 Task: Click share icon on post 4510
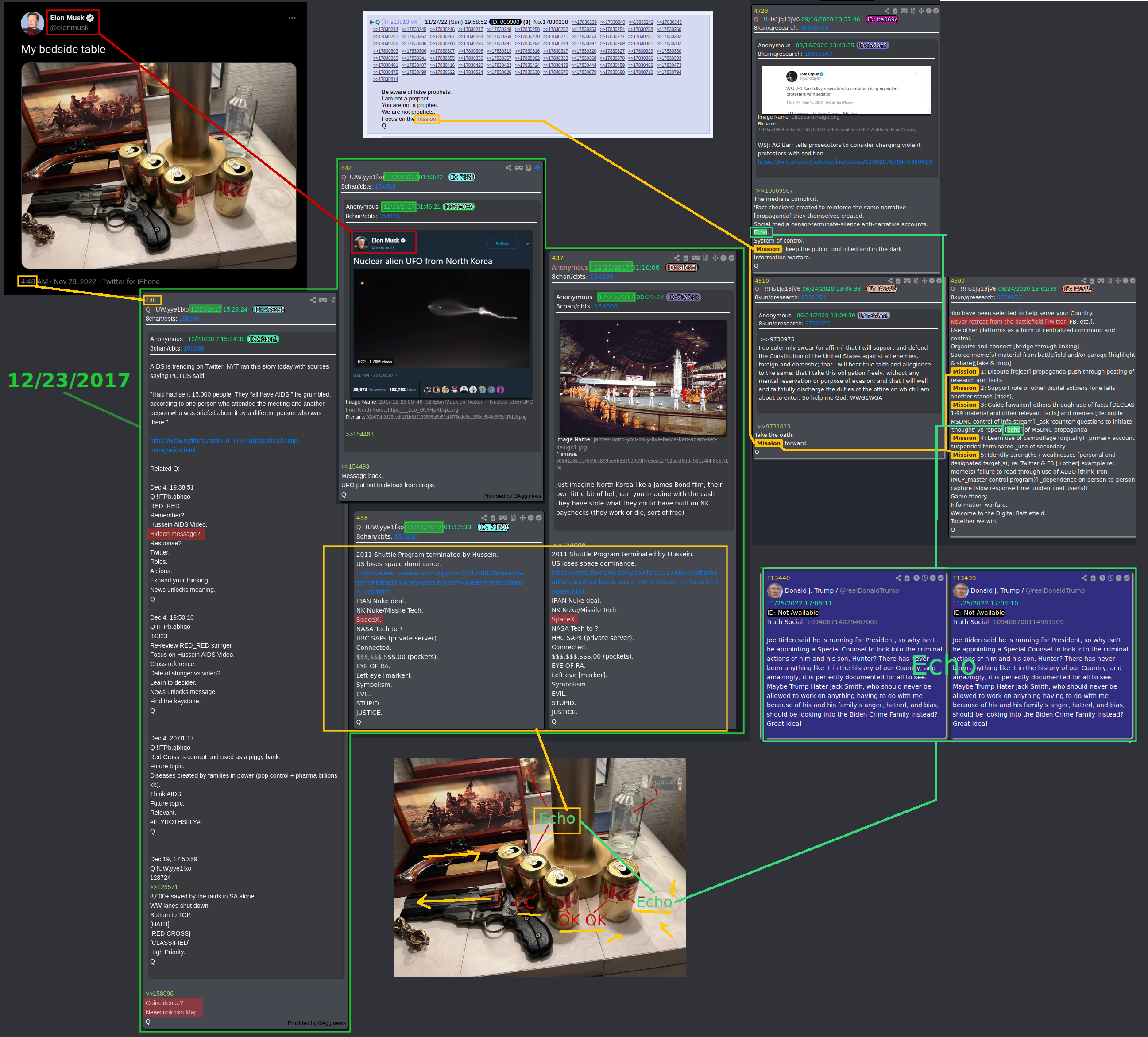890,281
